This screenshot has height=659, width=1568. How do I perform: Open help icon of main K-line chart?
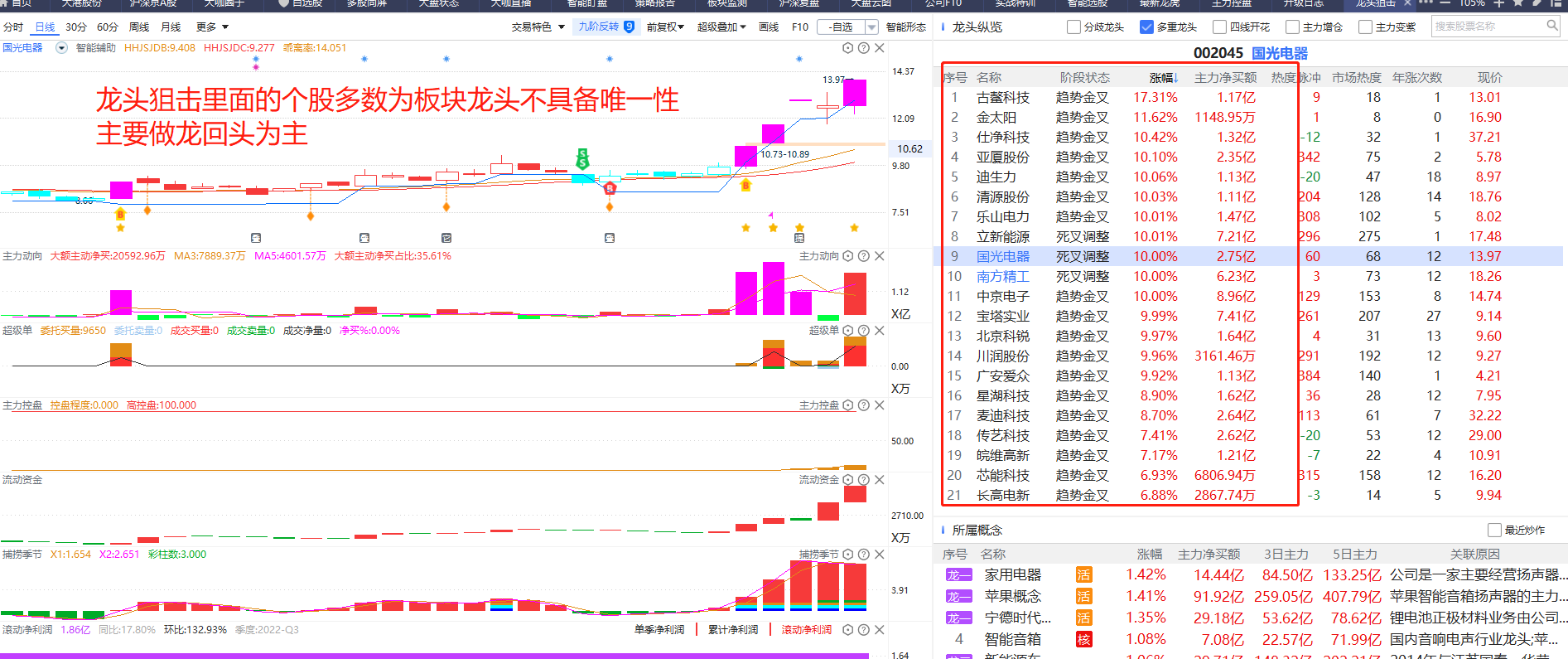863,48
